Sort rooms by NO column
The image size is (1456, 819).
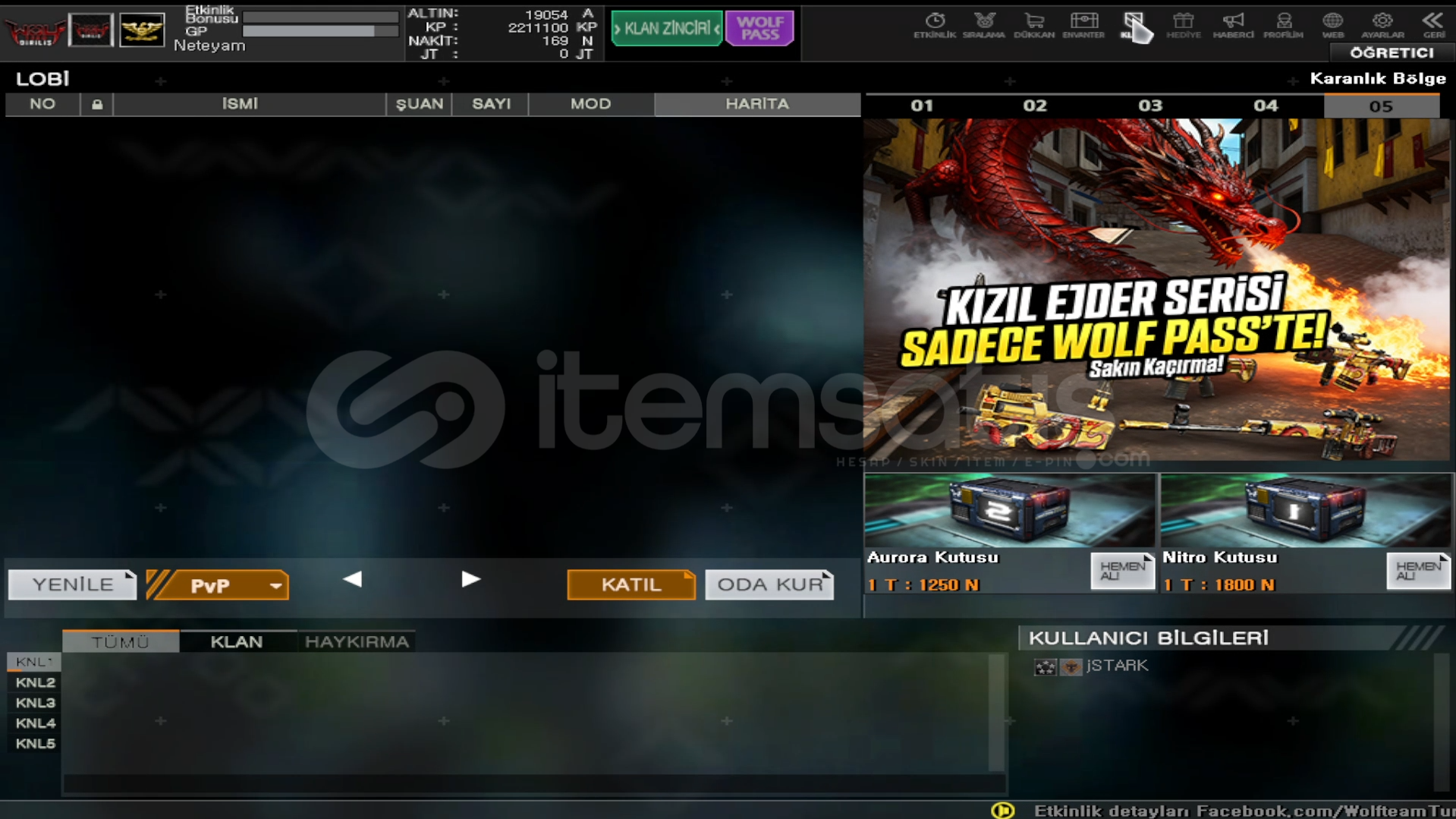coord(42,105)
